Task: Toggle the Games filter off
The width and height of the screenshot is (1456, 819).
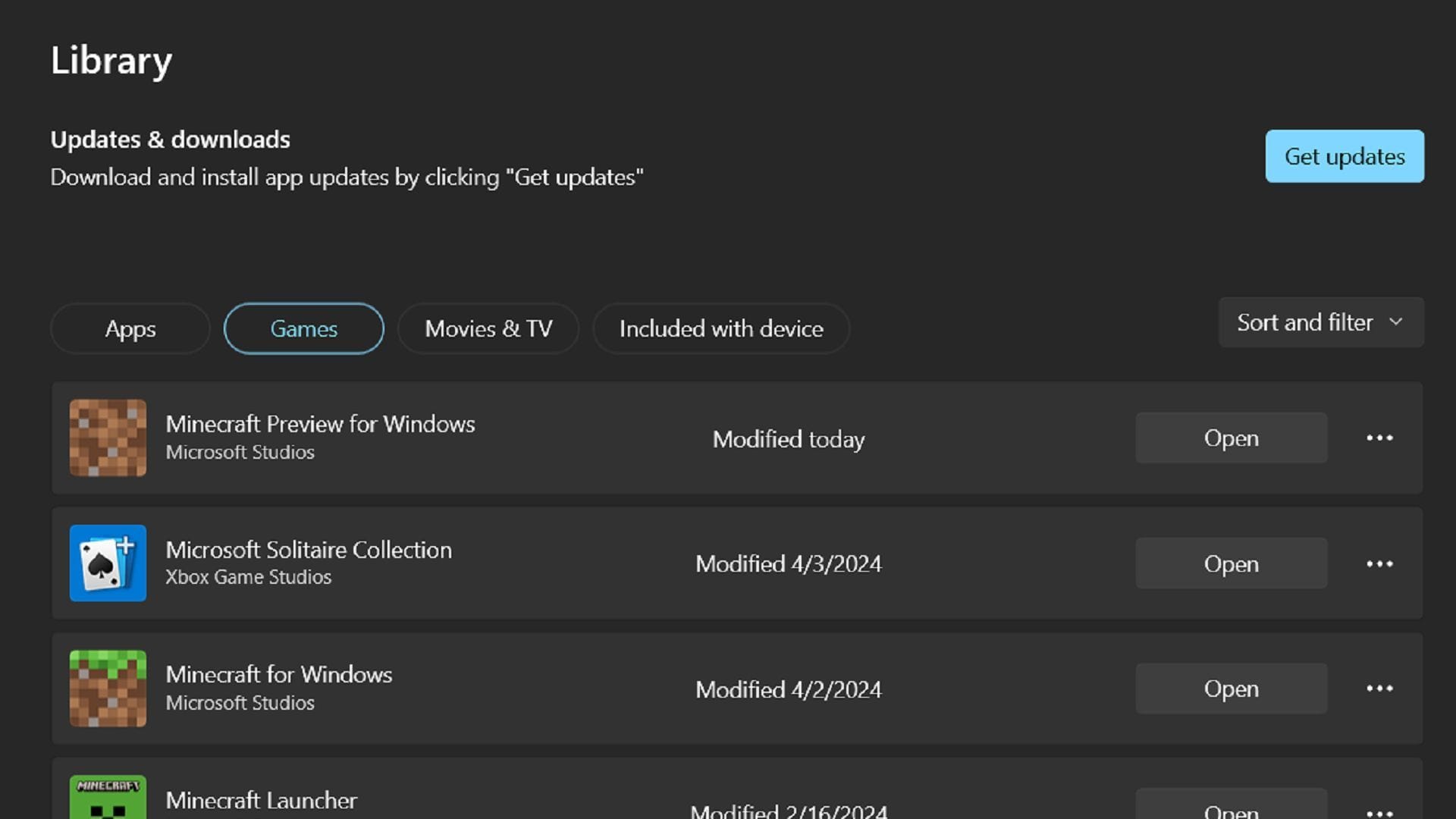Action: [303, 328]
